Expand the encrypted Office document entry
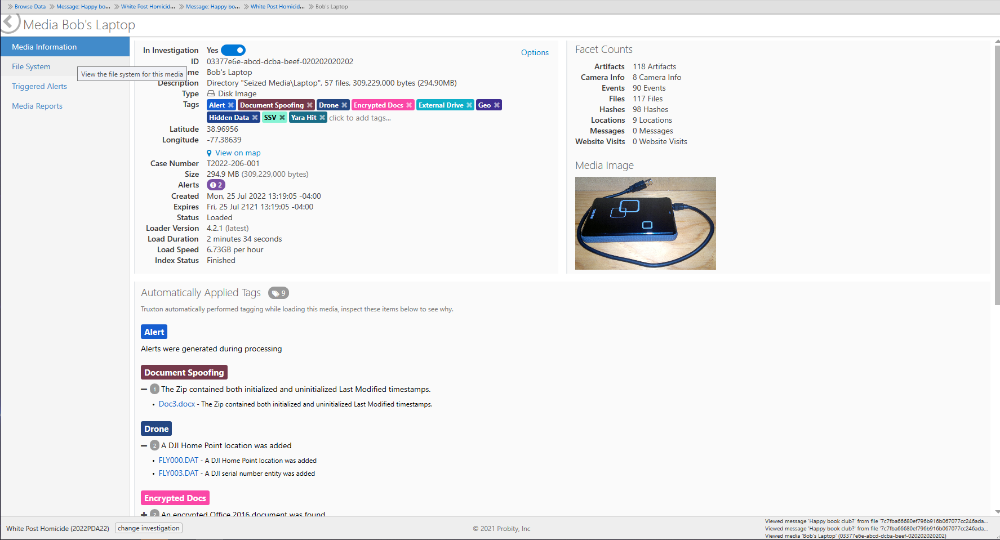The image size is (1000, 540). pos(144,514)
